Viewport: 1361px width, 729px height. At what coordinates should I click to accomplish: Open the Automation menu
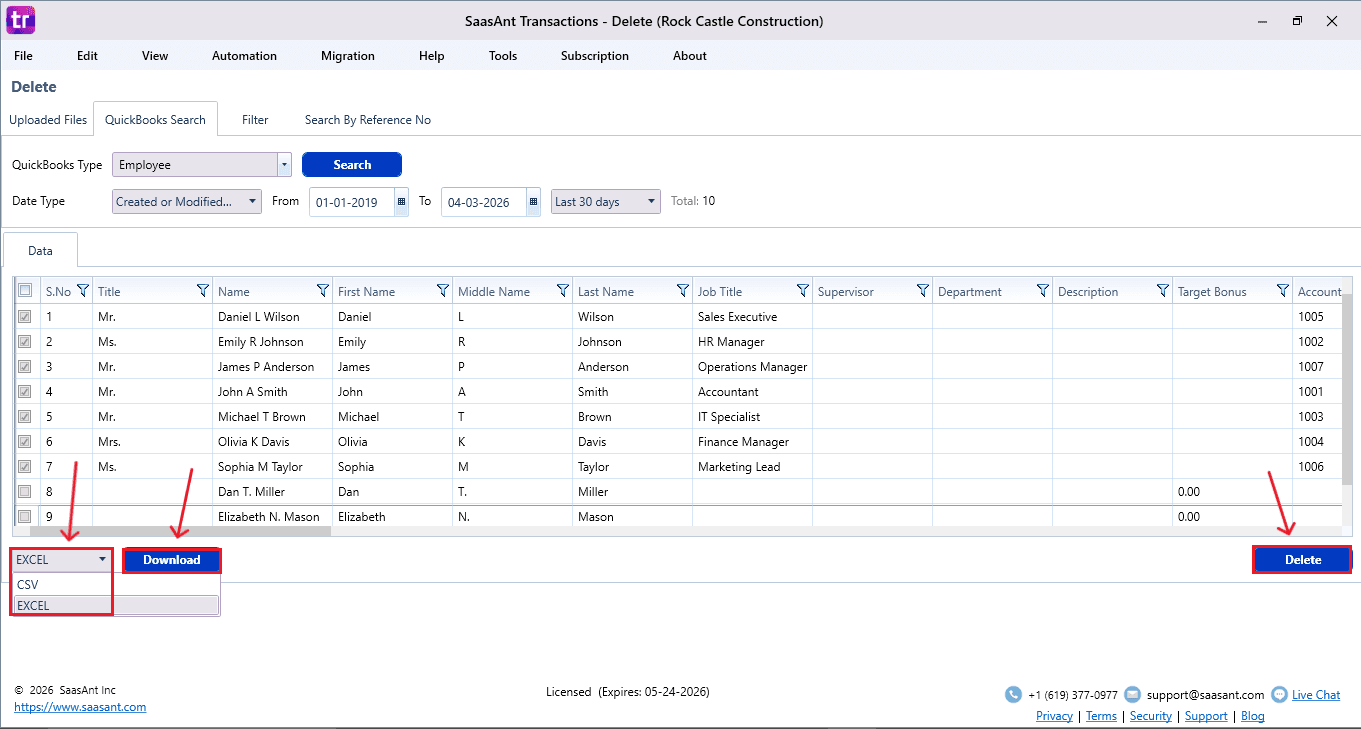[244, 56]
